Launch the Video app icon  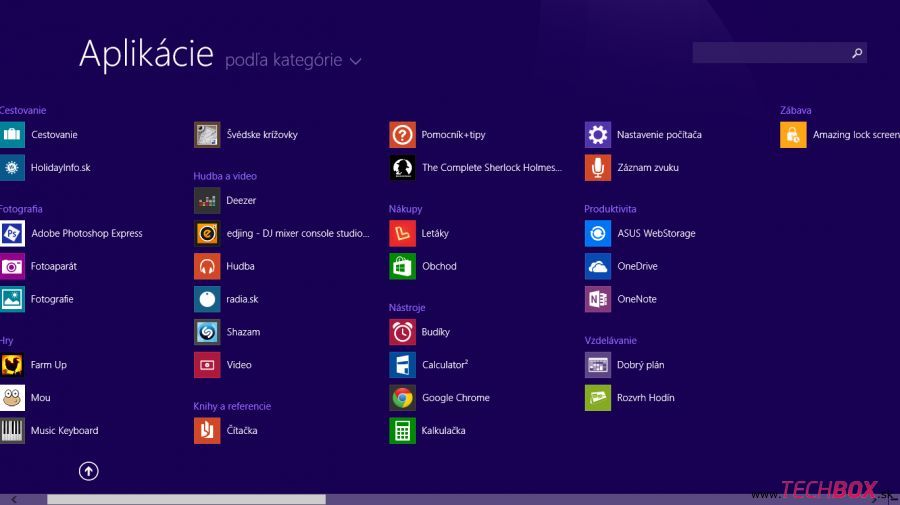[207, 365]
